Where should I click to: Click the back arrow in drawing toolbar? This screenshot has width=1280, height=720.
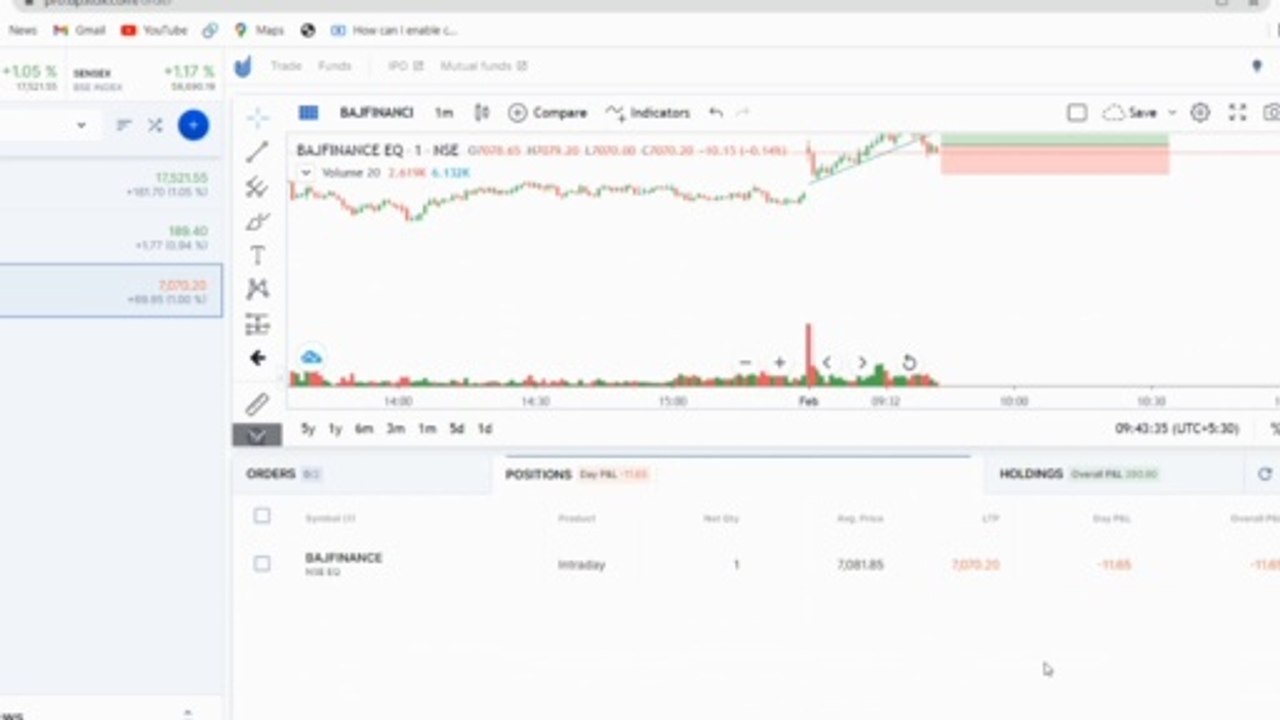coord(257,358)
